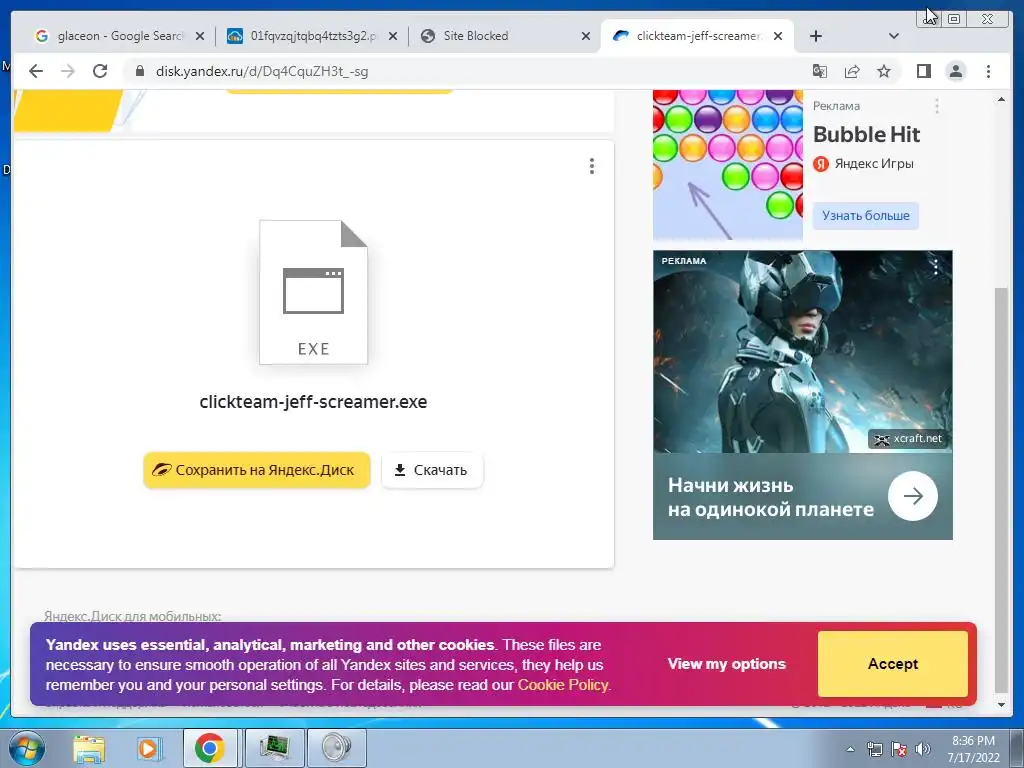
Task: Click the share page icon
Action: point(852,71)
